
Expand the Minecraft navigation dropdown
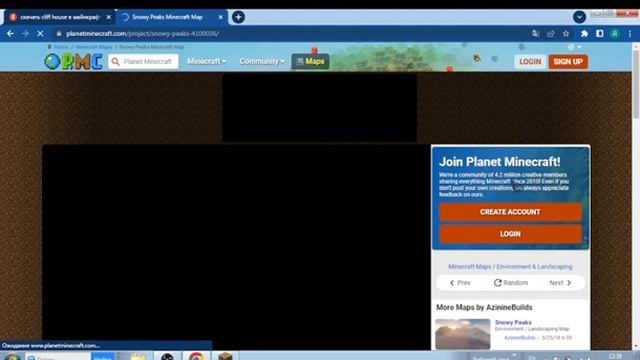tap(207, 61)
